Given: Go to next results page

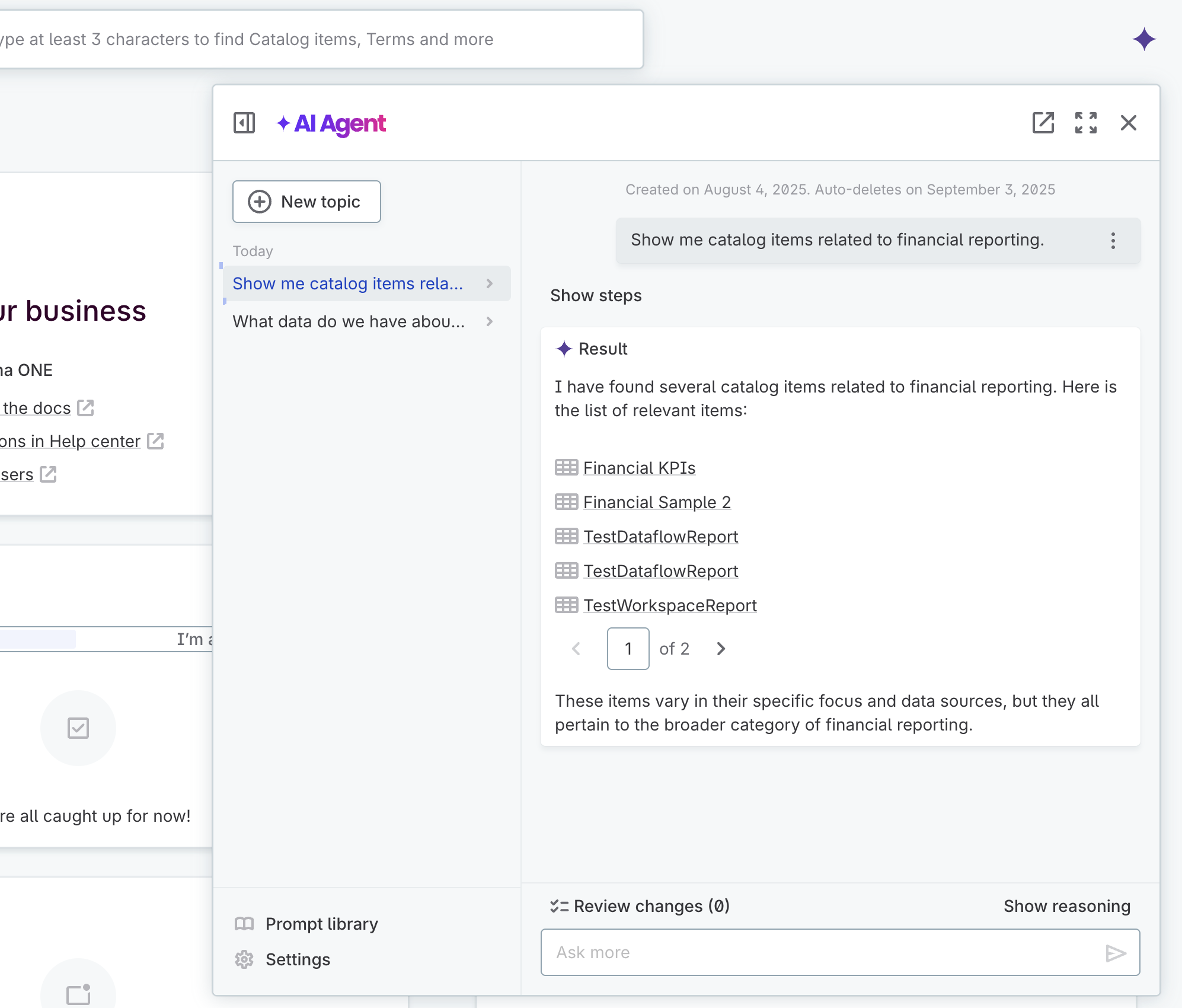Looking at the screenshot, I should coord(721,649).
